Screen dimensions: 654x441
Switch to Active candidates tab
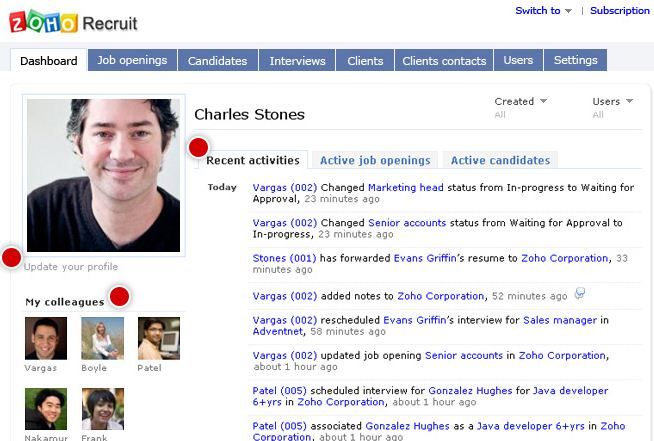(500, 160)
